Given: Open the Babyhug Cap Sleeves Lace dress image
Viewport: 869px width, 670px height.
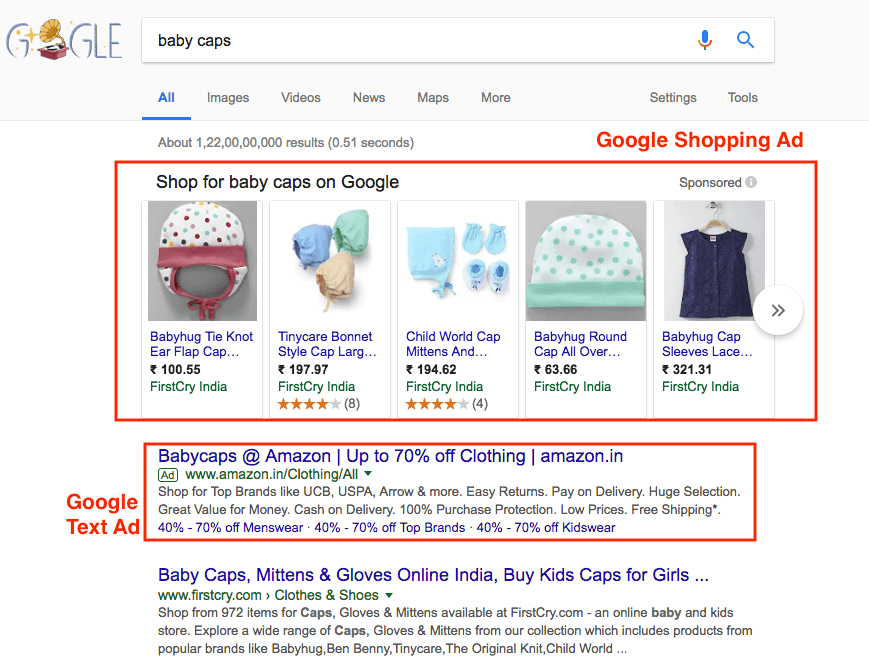Looking at the screenshot, I should pos(714,260).
